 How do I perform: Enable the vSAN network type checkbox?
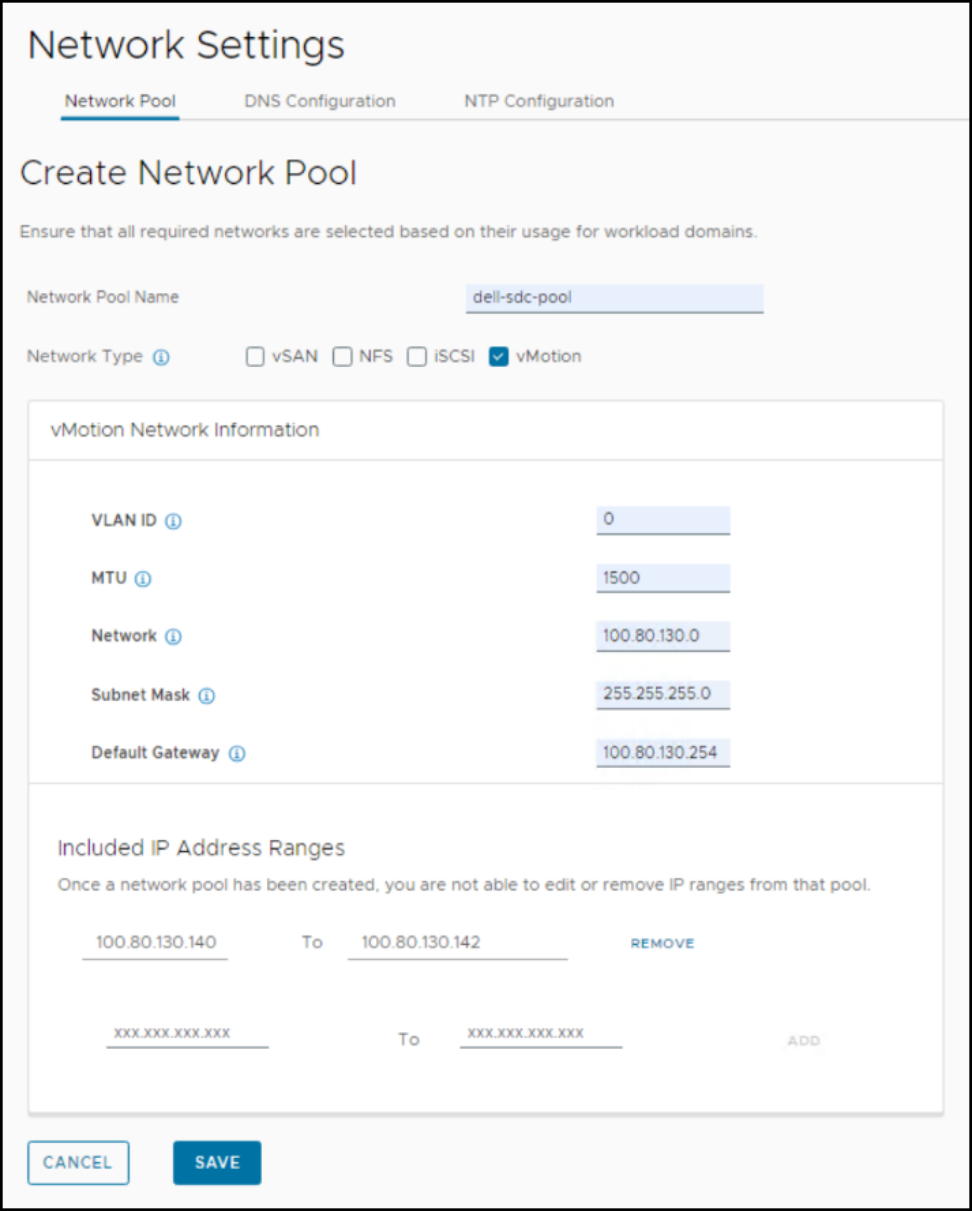(x=255, y=357)
